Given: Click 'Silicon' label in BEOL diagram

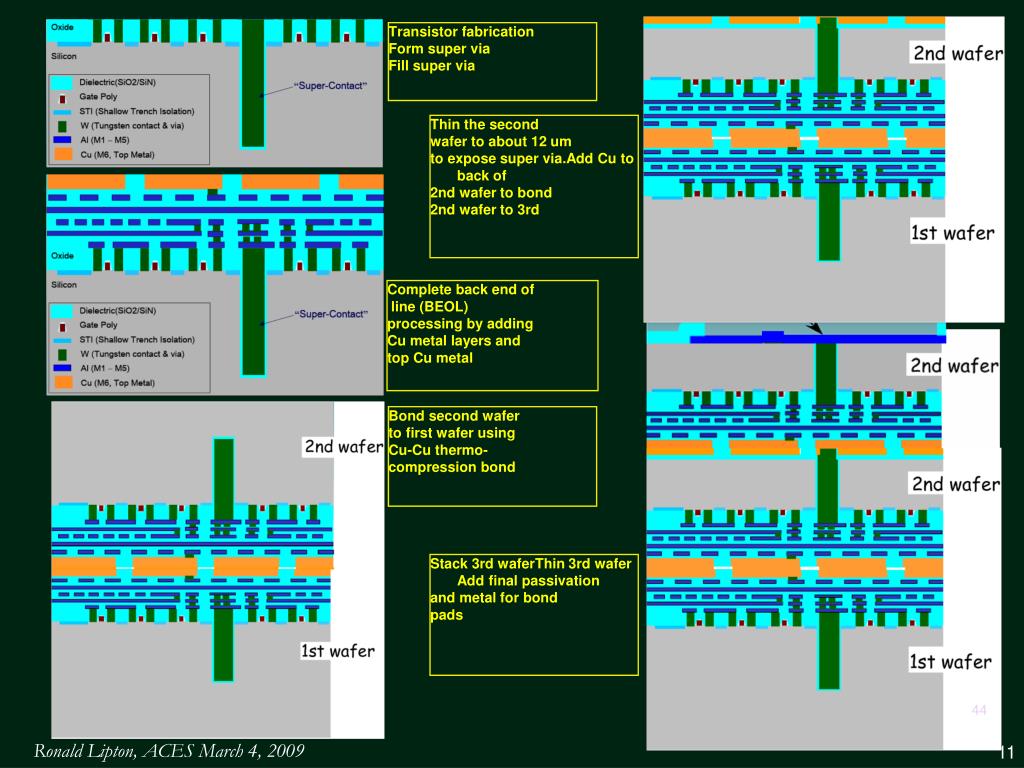Looking at the screenshot, I should coord(64,285).
